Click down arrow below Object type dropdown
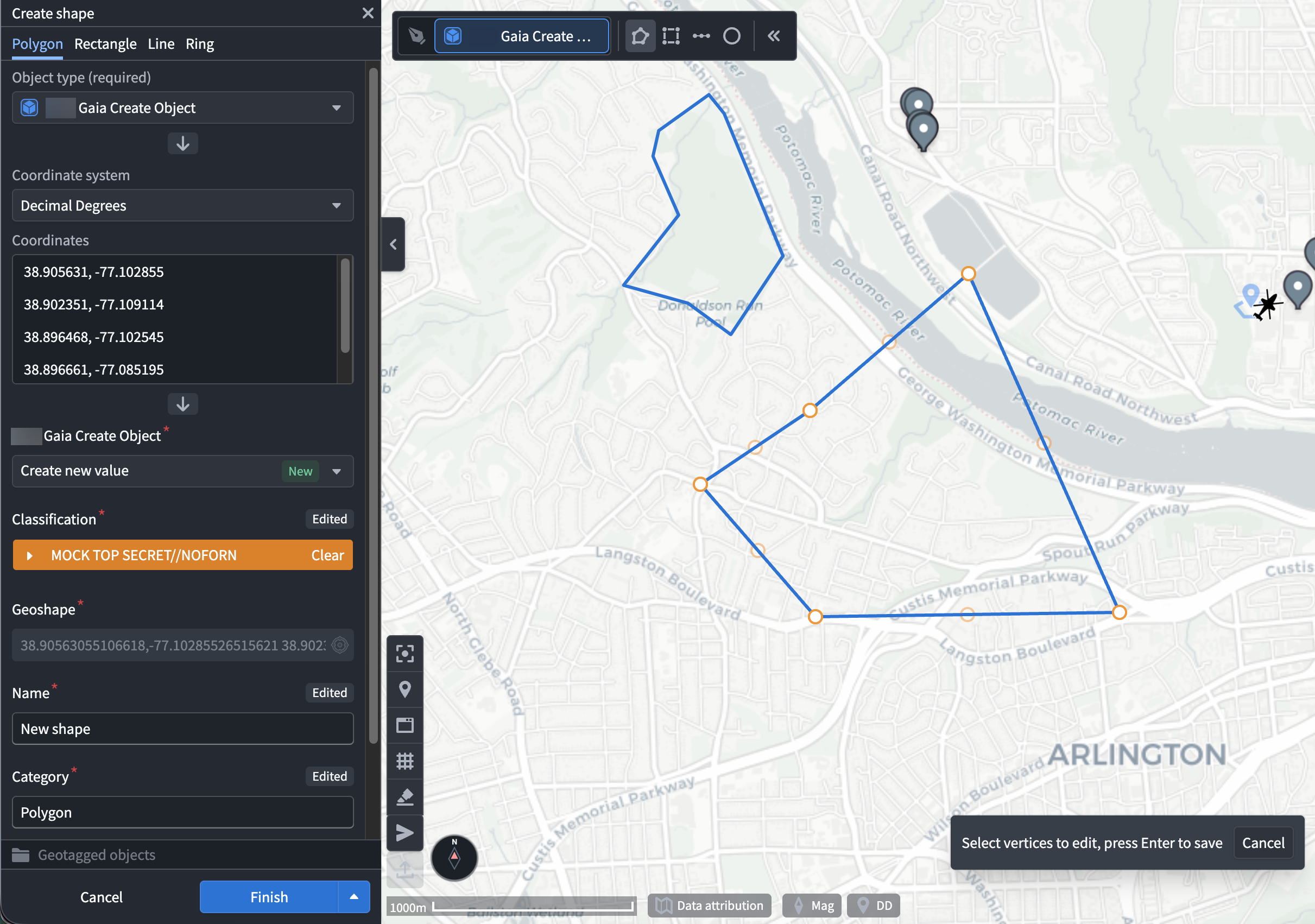Screen dimensions: 1315x924 click(183, 143)
